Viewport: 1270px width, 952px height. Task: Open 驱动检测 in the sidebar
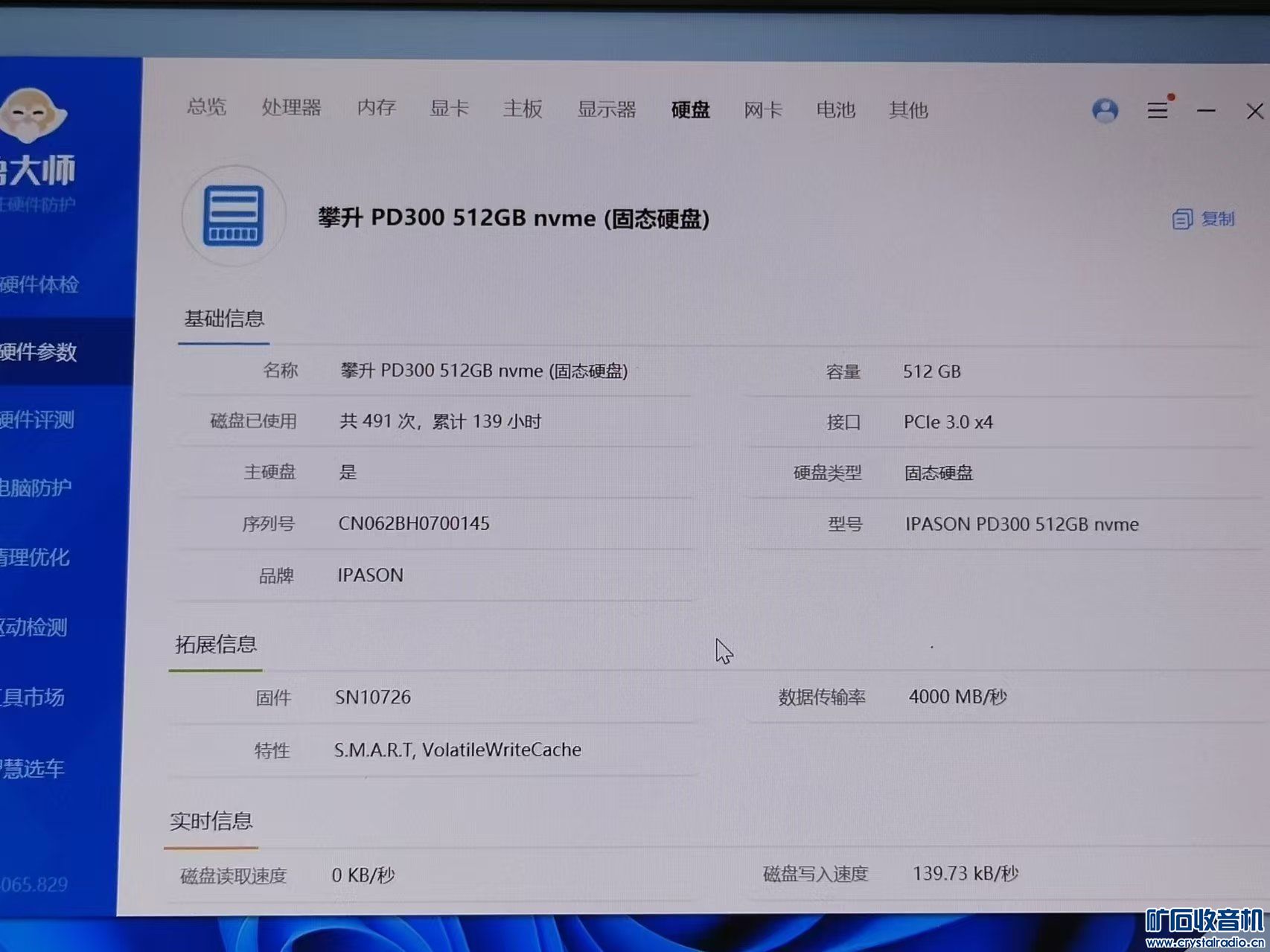(33, 627)
